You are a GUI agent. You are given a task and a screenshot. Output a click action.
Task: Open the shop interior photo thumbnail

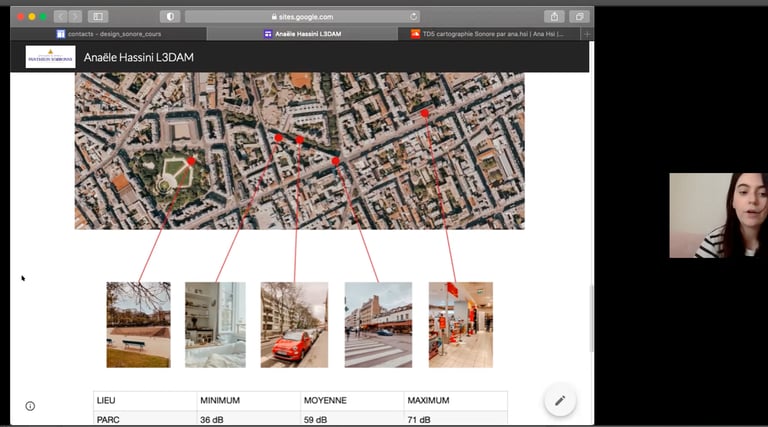[461, 325]
